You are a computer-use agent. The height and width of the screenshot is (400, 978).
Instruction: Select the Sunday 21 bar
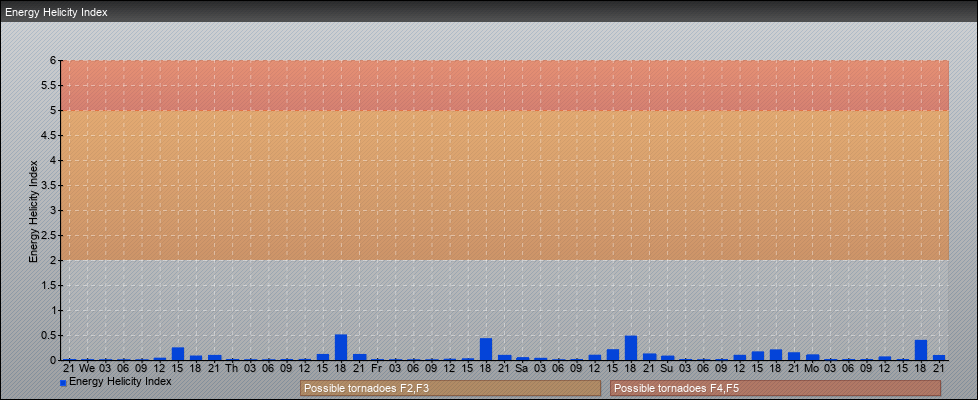794,356
